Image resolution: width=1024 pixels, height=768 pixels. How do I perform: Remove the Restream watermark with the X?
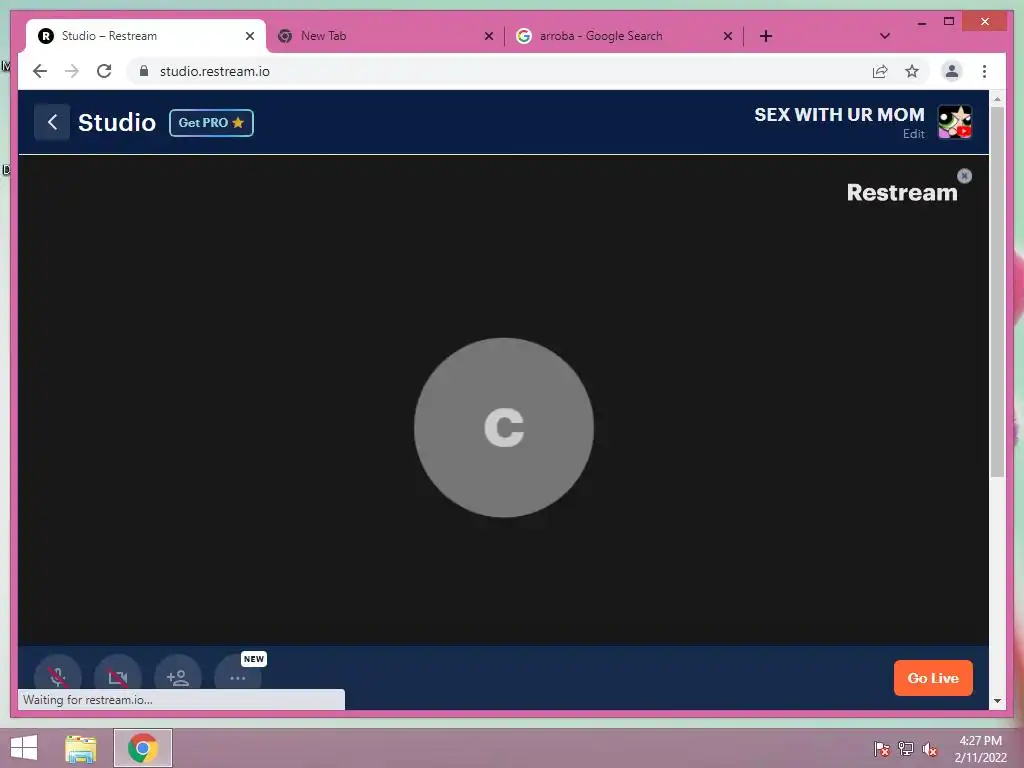(964, 176)
